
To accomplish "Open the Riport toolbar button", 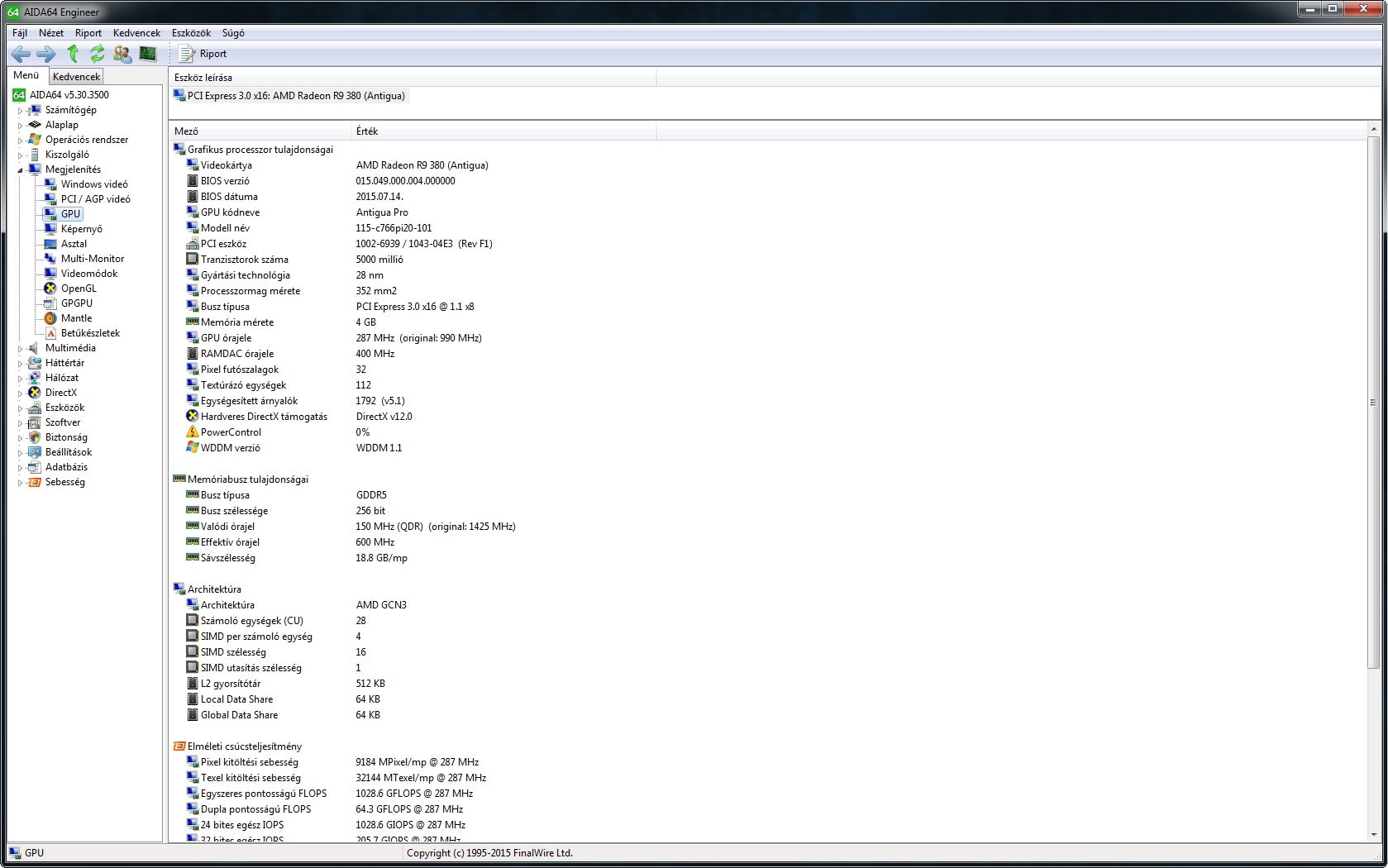I will pos(203,54).
